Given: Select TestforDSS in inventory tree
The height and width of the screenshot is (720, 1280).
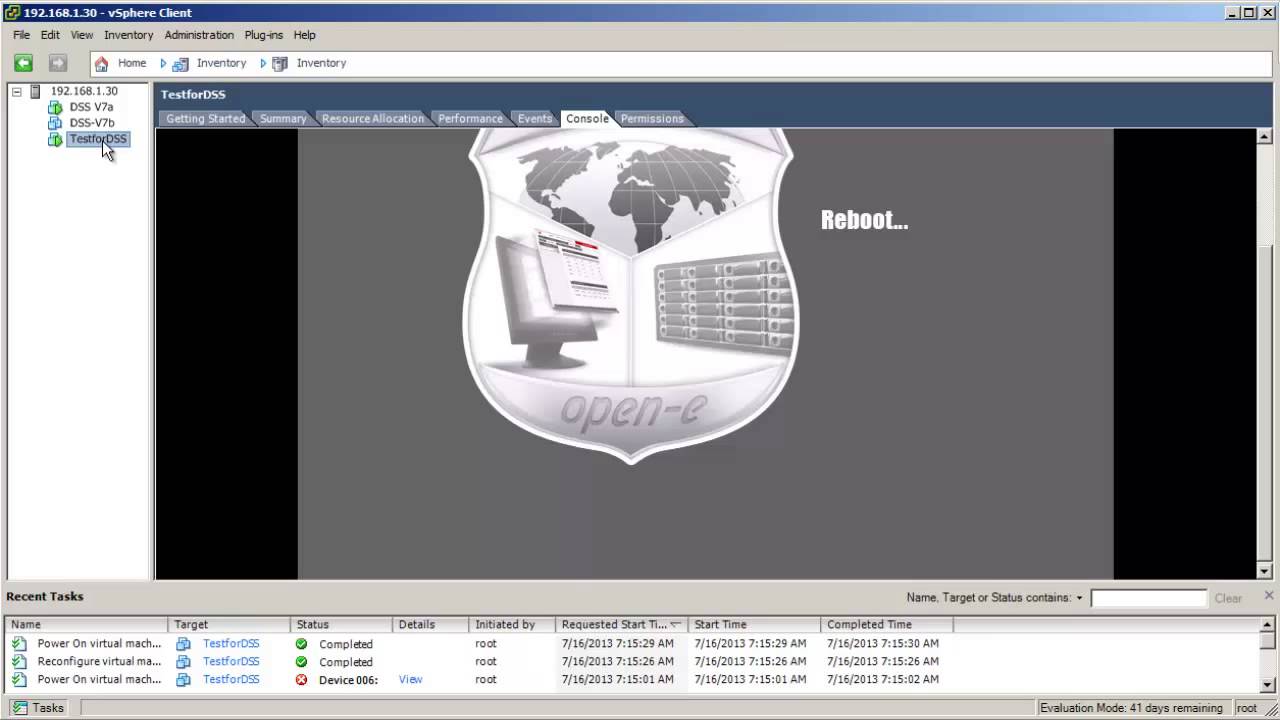Looking at the screenshot, I should tap(98, 139).
